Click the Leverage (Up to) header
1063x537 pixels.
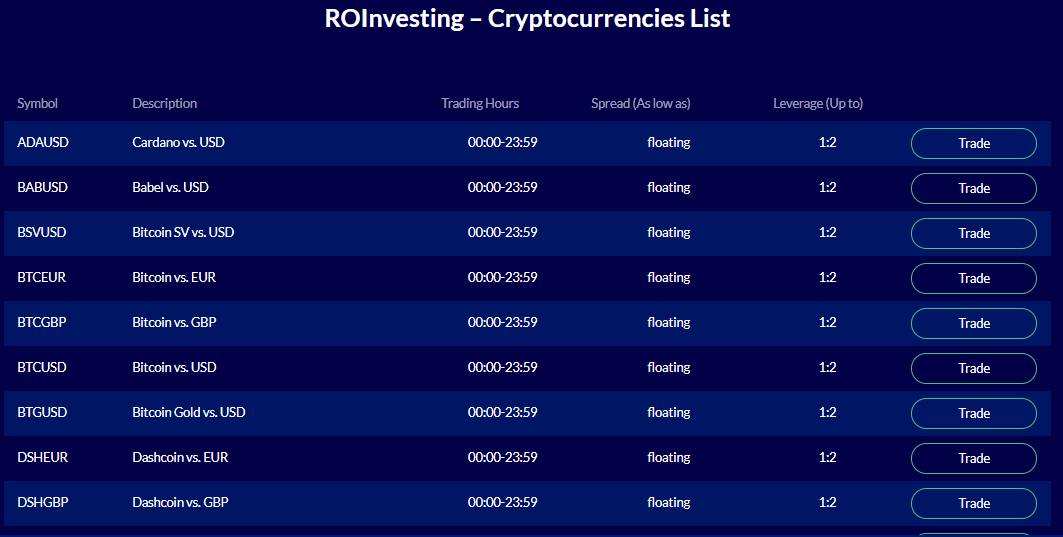[818, 103]
